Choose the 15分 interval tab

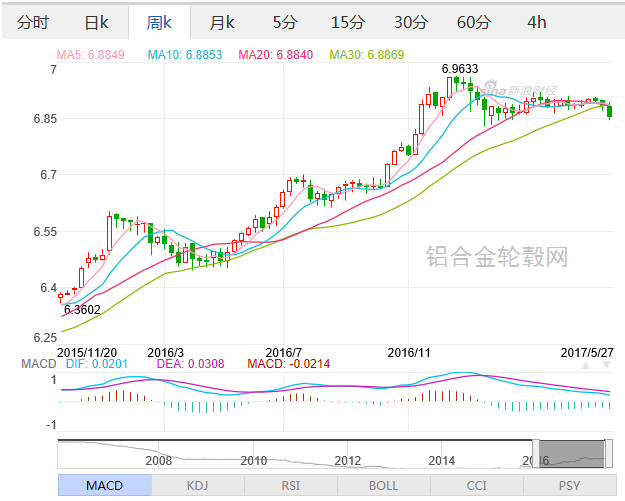pos(348,22)
